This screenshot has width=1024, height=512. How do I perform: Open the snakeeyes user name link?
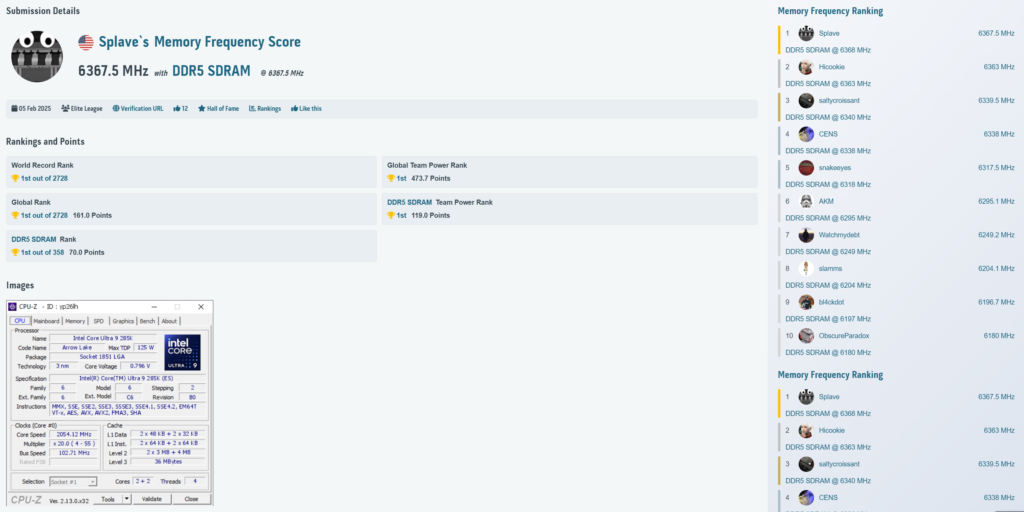pos(835,168)
